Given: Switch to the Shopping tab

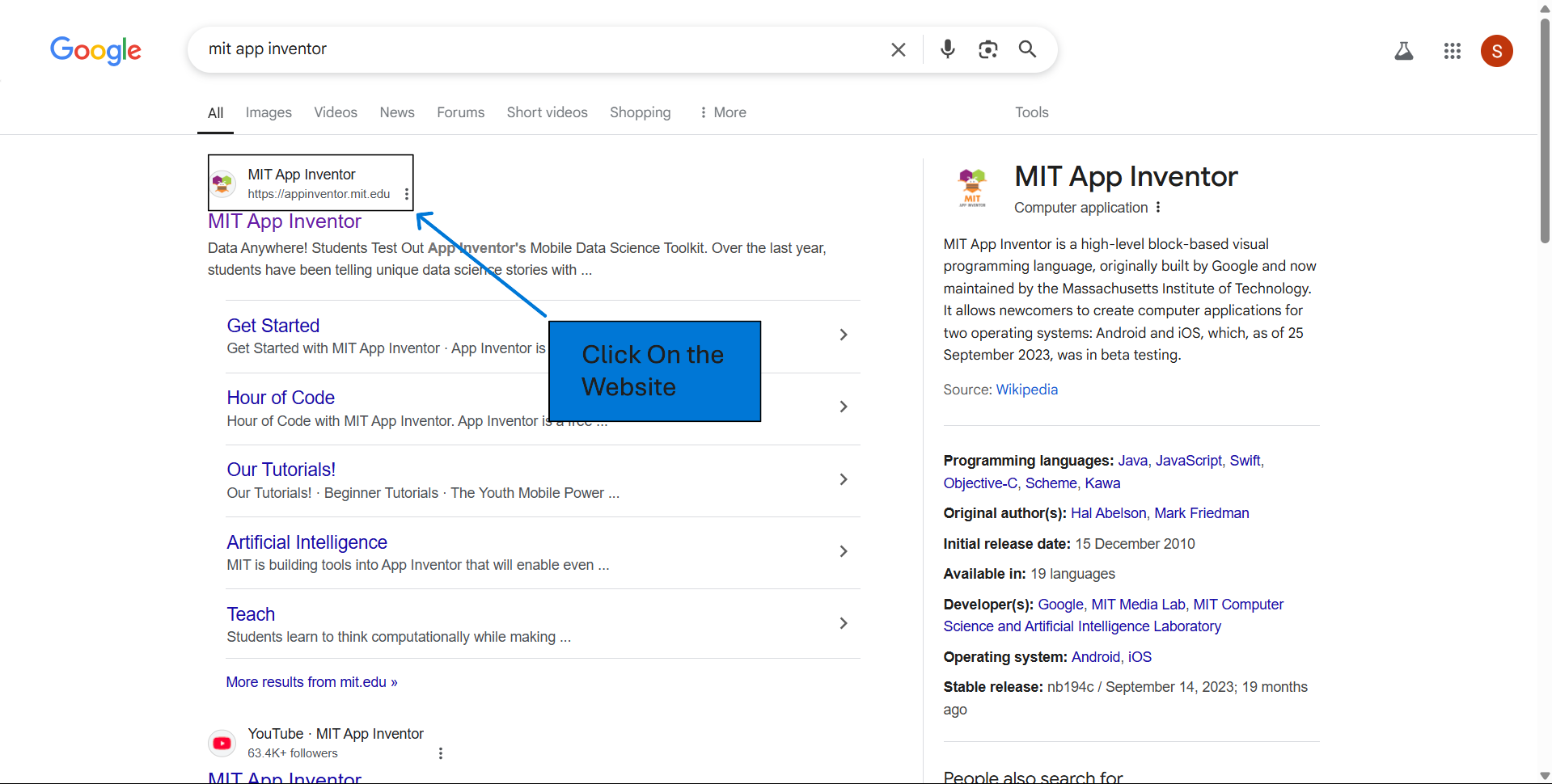Looking at the screenshot, I should point(641,112).
